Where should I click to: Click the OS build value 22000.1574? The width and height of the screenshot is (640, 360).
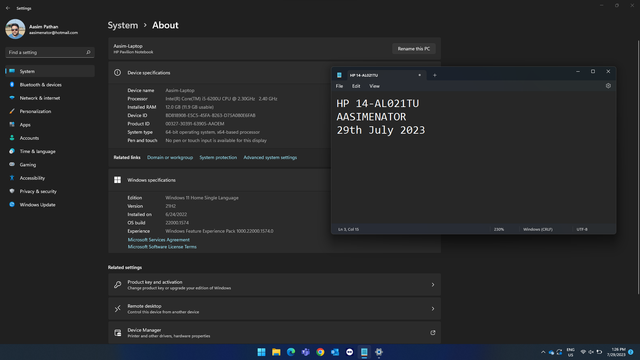click(x=177, y=223)
